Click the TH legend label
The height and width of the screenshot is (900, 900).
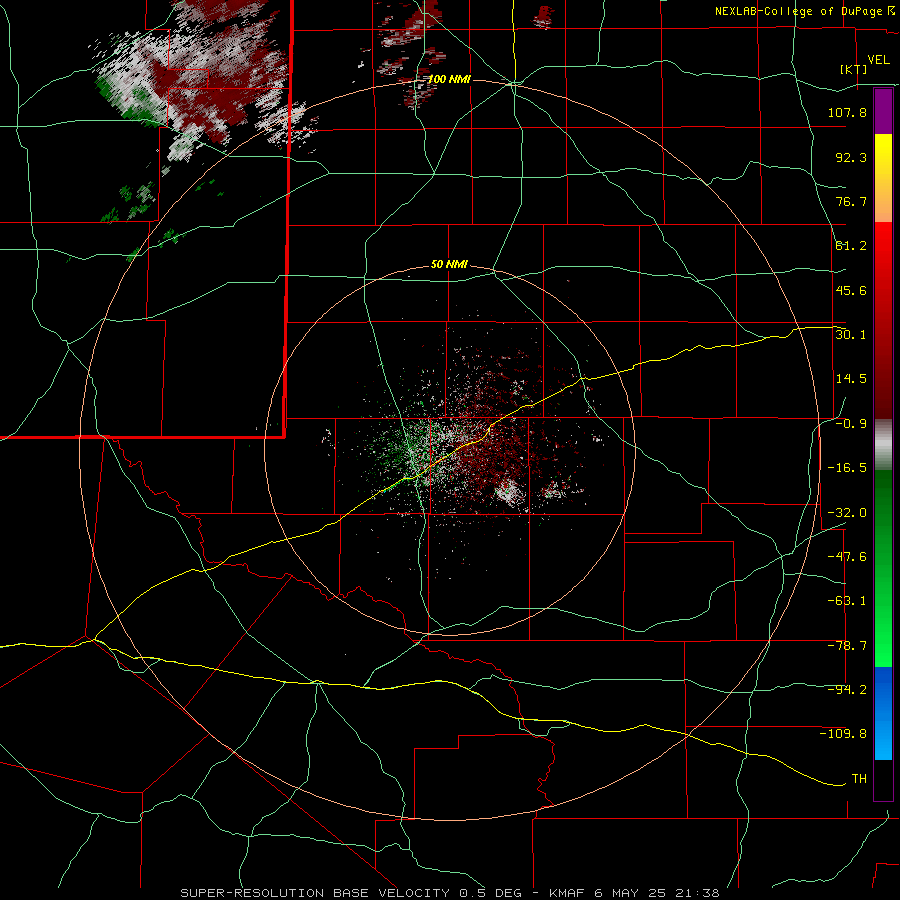coord(859,779)
